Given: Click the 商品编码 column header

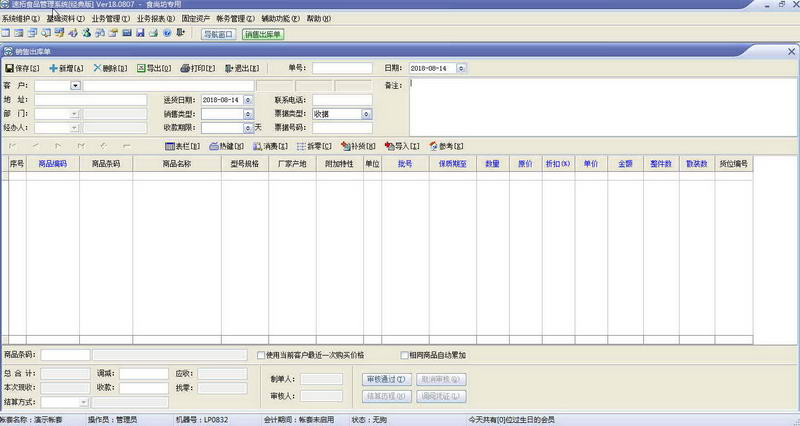Looking at the screenshot, I should (x=53, y=164).
